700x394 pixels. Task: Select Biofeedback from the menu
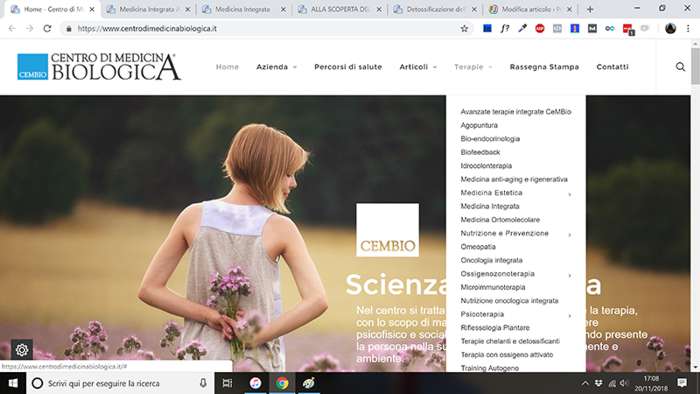coord(480,152)
